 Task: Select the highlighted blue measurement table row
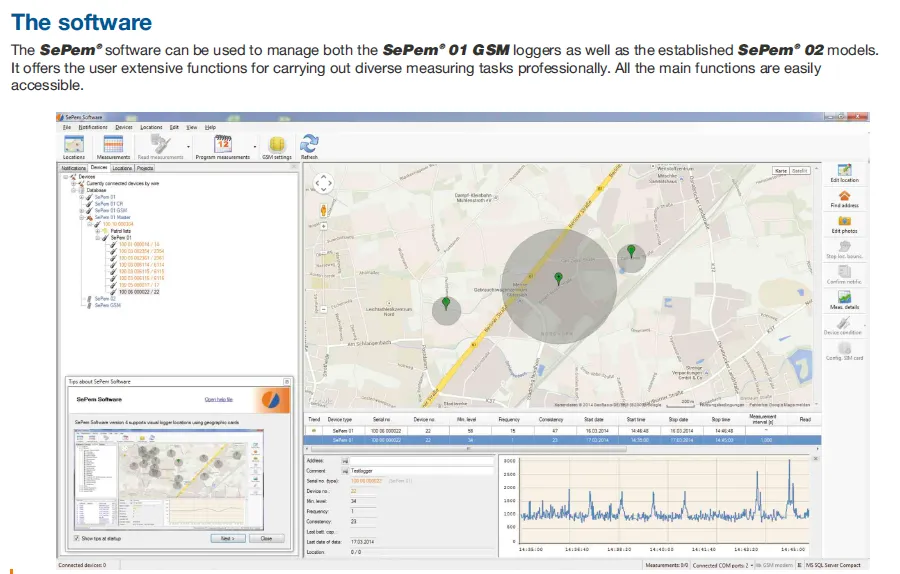coord(562,440)
